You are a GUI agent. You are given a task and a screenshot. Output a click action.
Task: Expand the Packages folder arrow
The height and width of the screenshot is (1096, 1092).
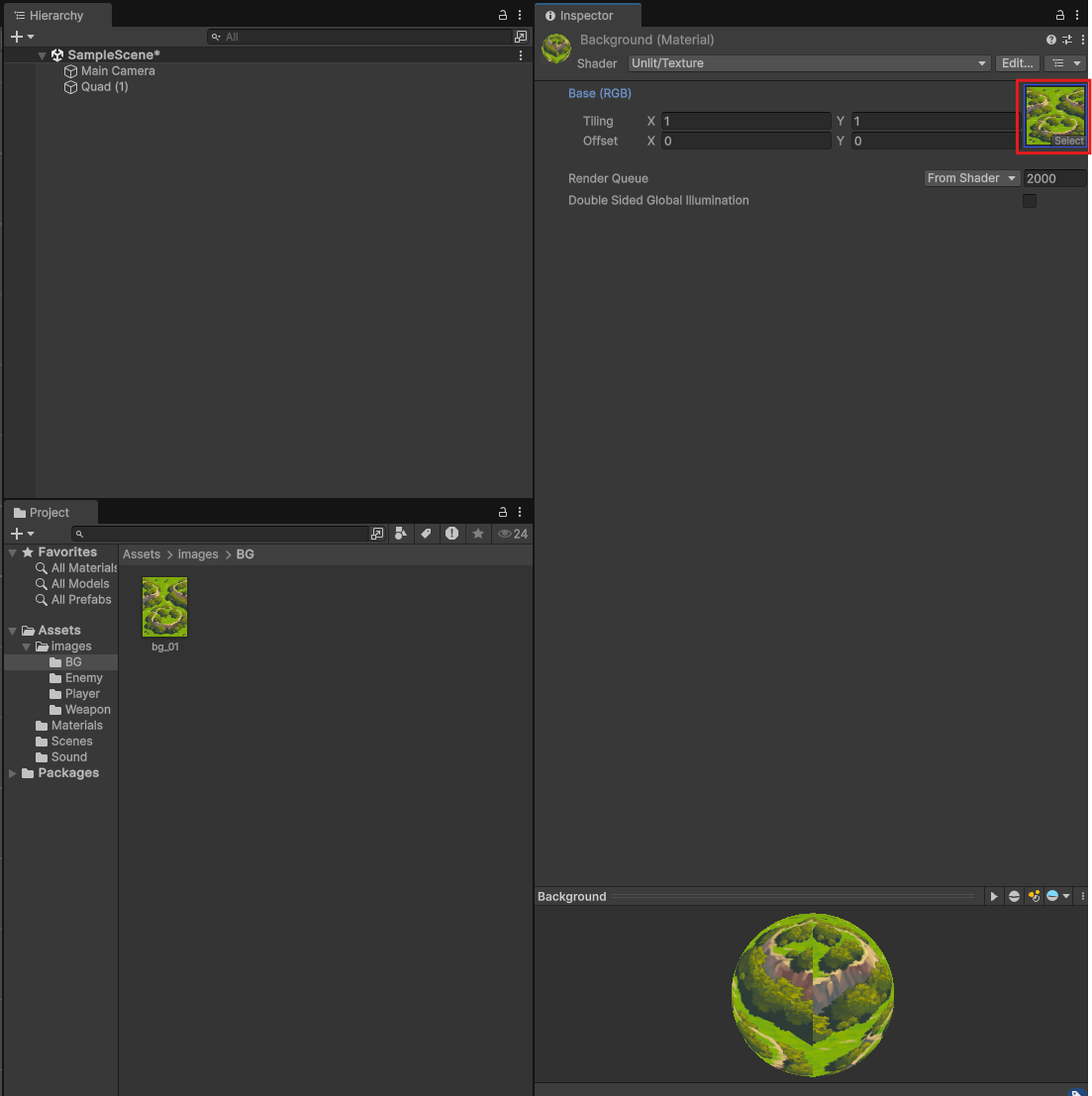pos(13,773)
